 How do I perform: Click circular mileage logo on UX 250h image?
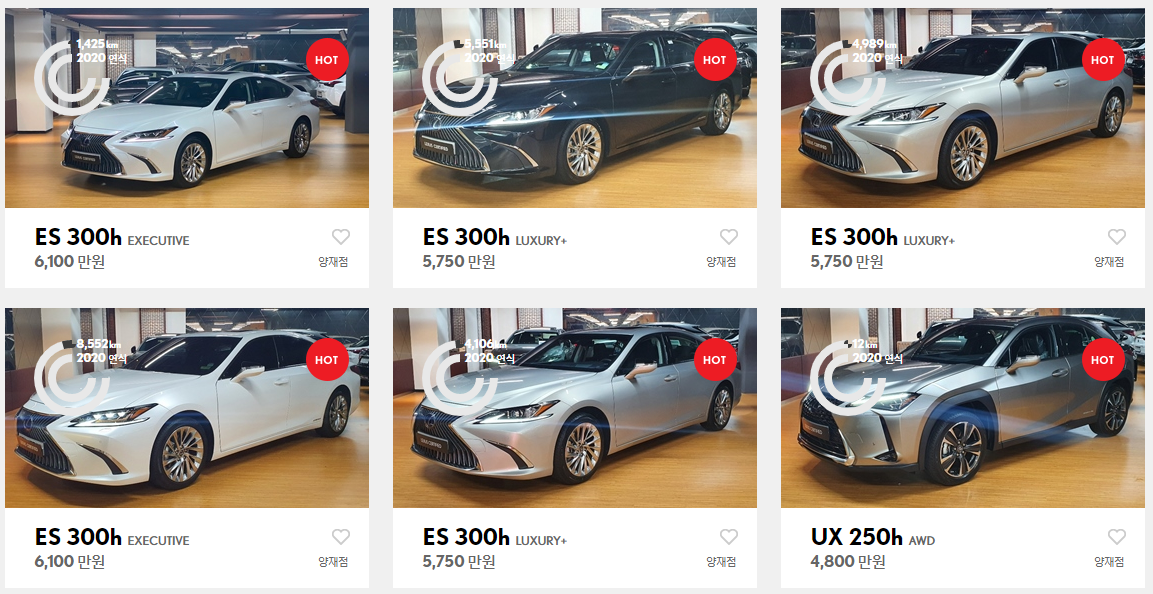coord(848,378)
